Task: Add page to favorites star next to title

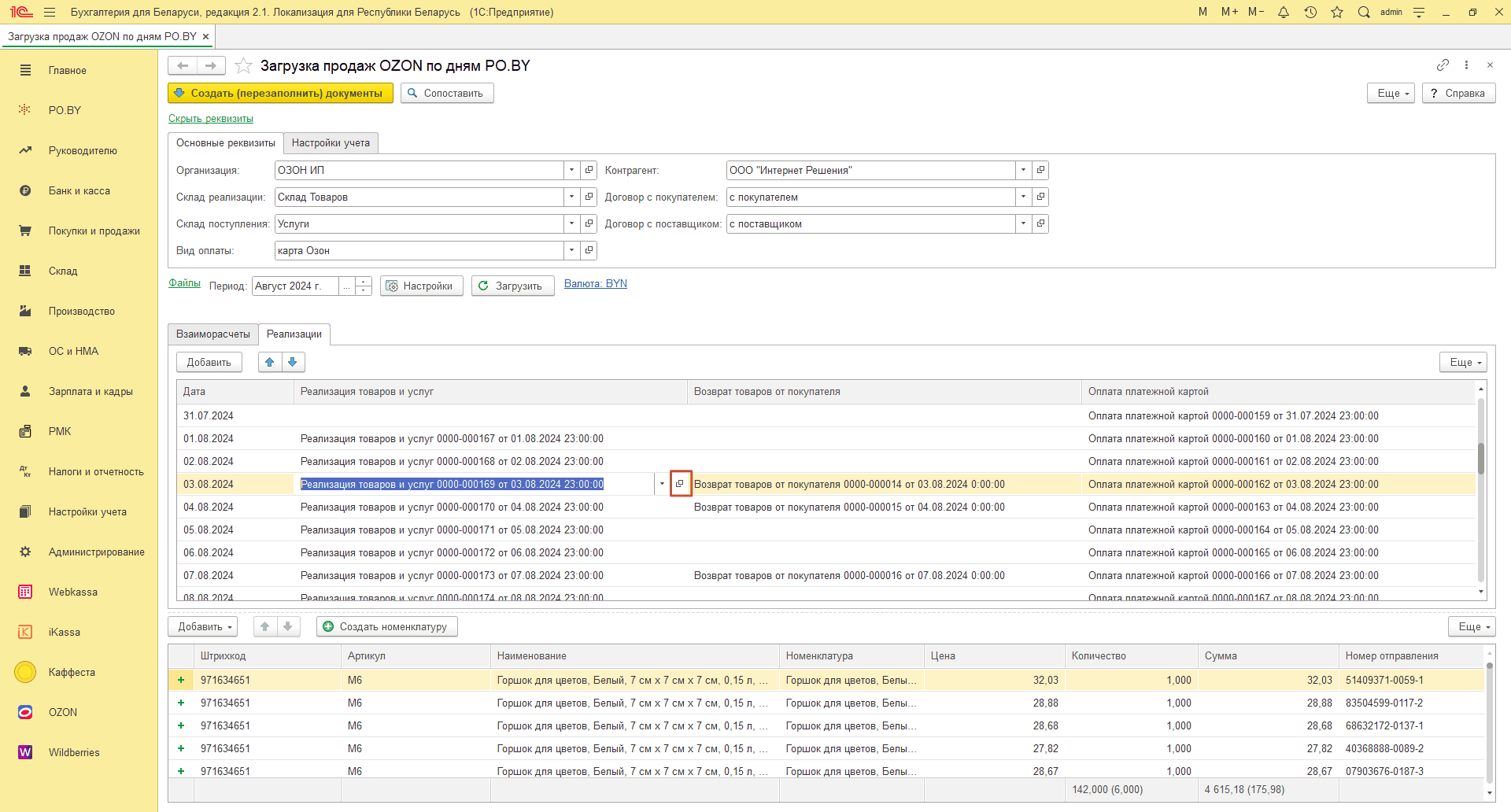Action: tap(243, 65)
